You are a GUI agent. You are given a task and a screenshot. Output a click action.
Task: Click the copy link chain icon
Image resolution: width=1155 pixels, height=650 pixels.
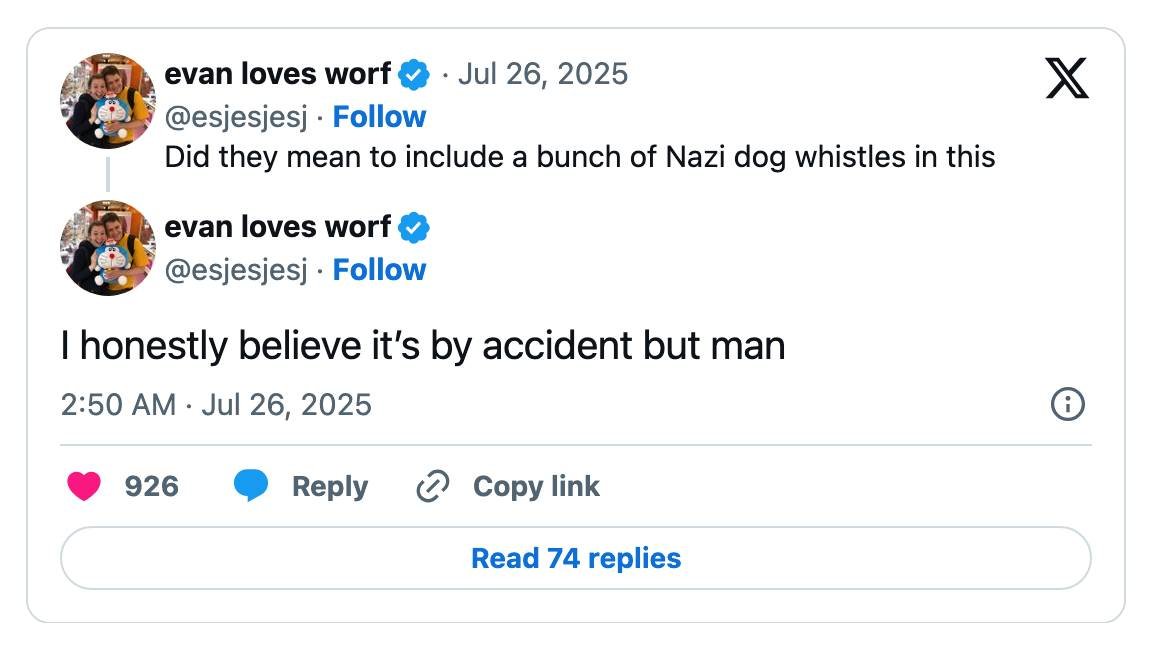click(x=432, y=487)
